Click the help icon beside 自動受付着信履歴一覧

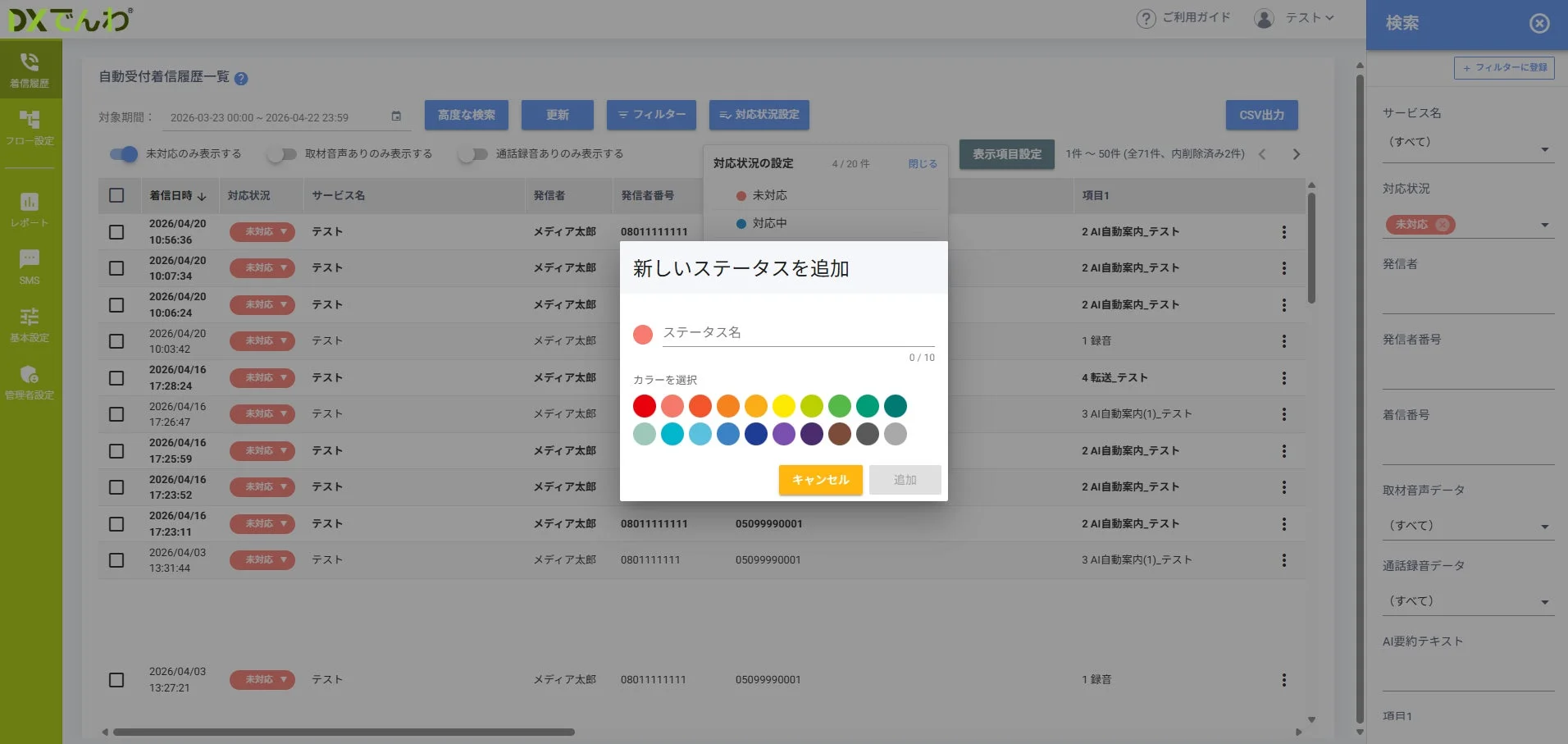(241, 79)
